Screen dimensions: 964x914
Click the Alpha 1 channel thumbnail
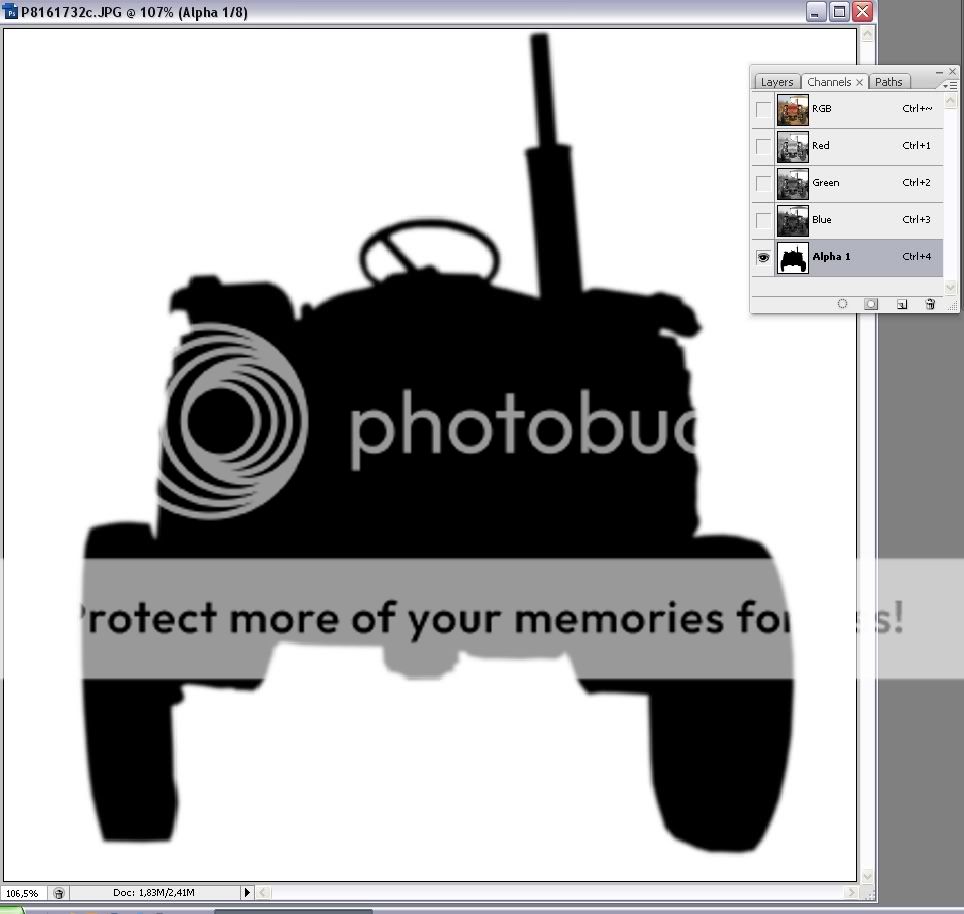point(792,258)
